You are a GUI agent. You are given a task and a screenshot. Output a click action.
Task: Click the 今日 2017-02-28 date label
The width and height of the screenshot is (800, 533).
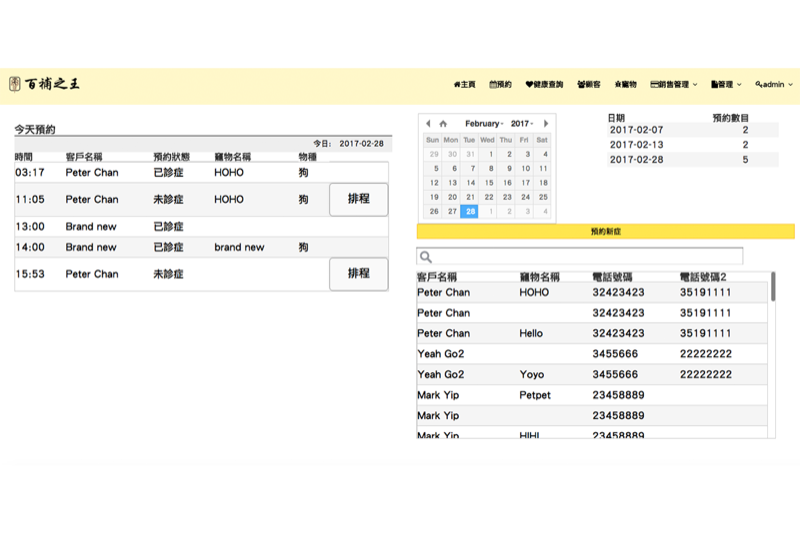[x=348, y=144]
